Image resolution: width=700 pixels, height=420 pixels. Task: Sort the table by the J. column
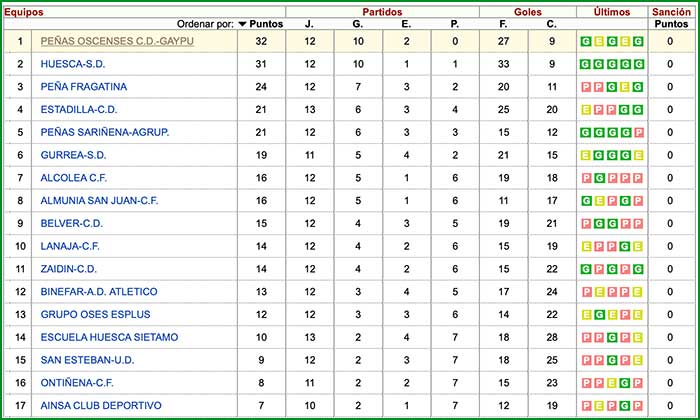click(x=309, y=24)
